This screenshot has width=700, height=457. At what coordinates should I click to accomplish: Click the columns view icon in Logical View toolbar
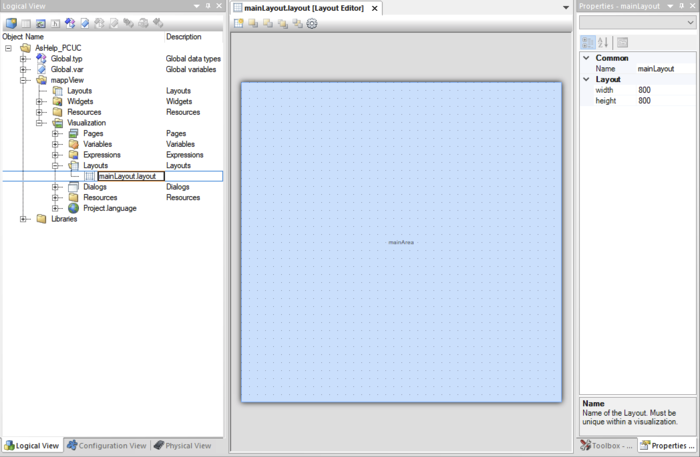click(26, 23)
